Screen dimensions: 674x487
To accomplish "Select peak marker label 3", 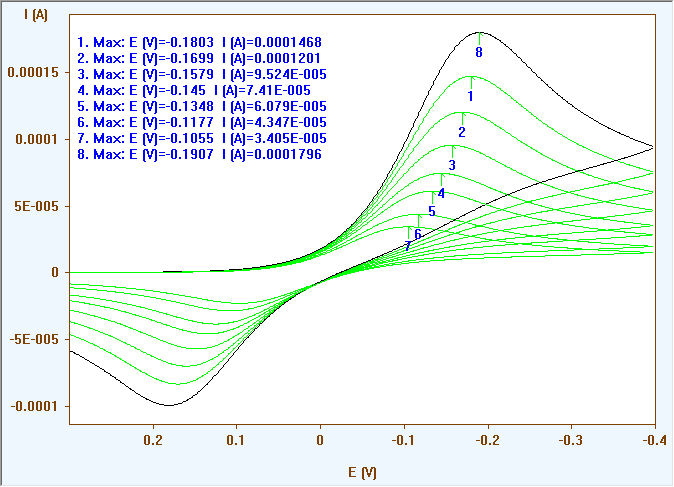I will [452, 165].
